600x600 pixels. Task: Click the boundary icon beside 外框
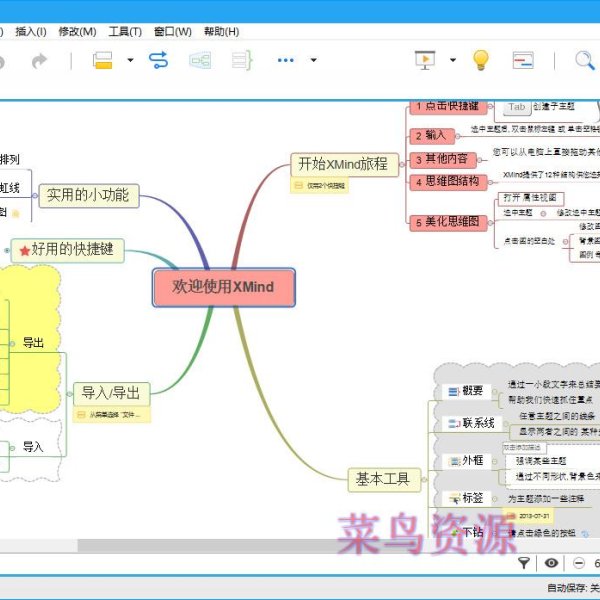pos(454,461)
